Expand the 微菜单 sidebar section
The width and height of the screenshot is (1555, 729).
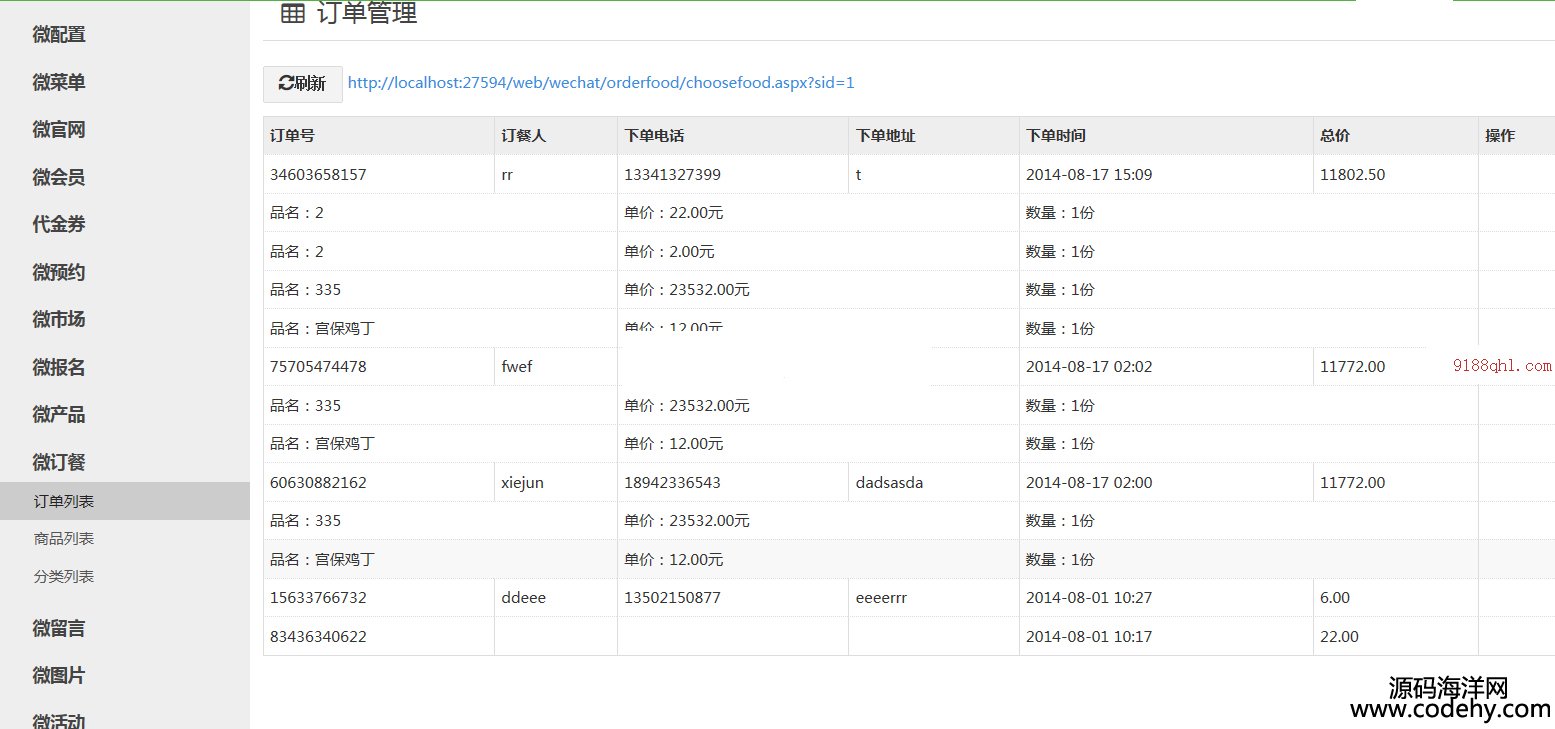59,83
